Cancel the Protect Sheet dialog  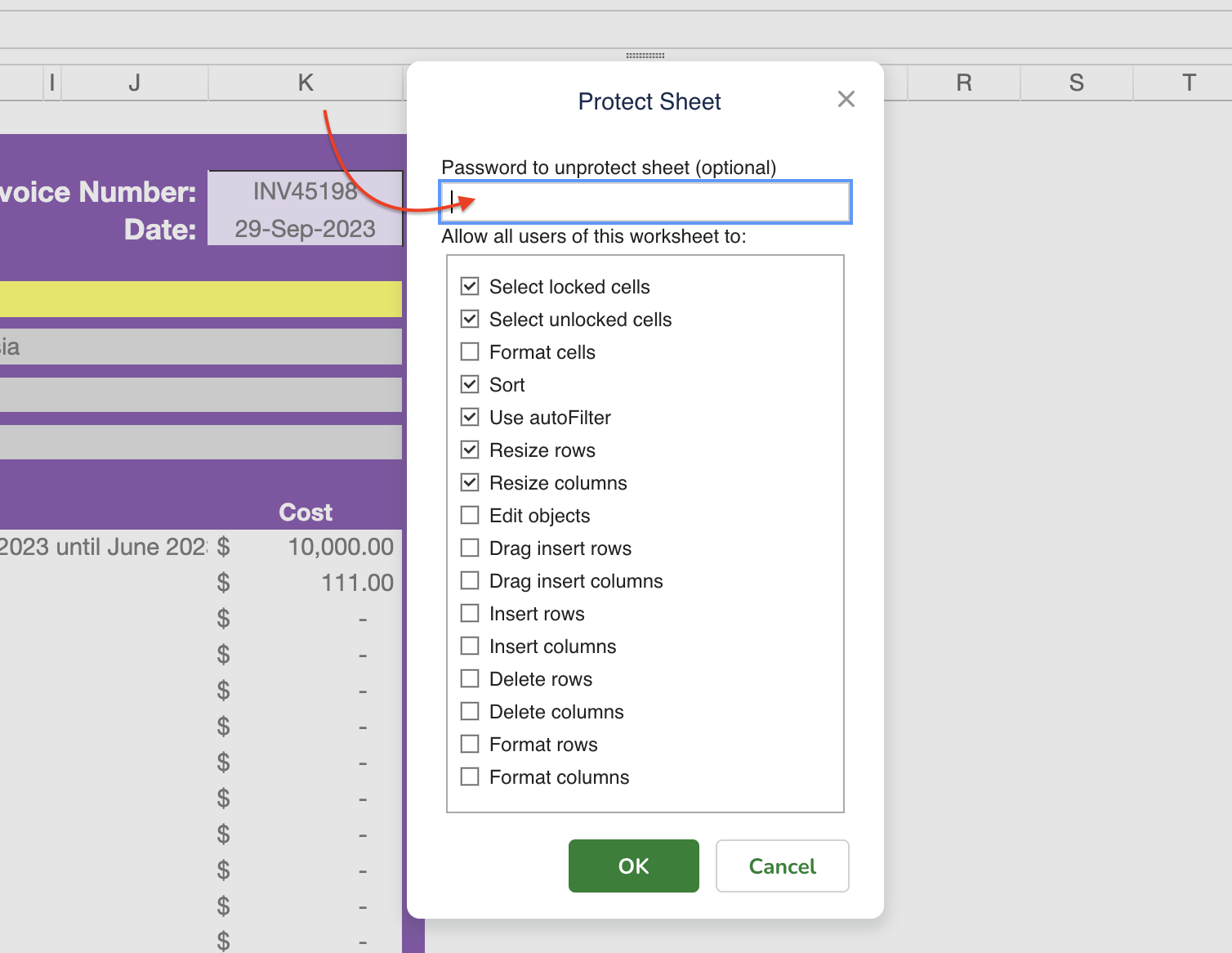click(x=782, y=866)
